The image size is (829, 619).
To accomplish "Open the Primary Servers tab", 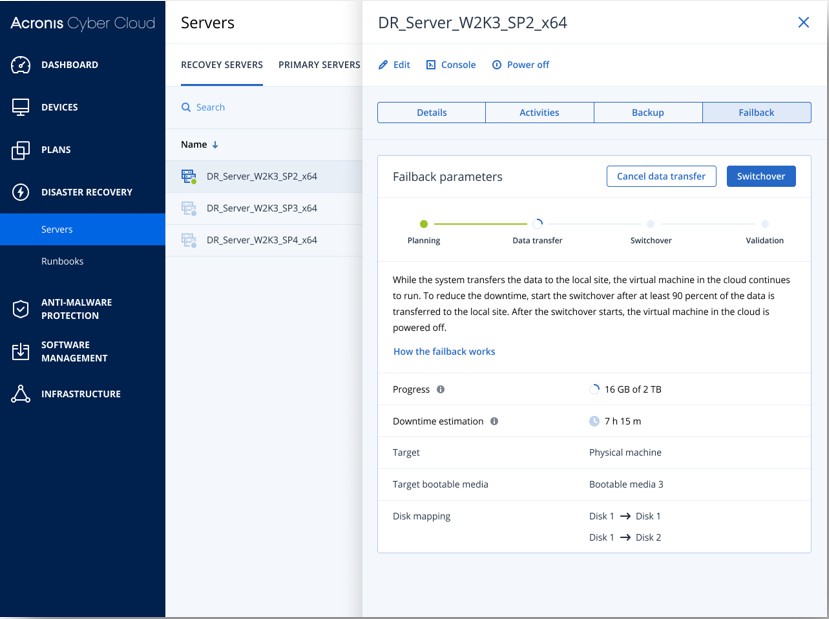I will [x=319, y=65].
